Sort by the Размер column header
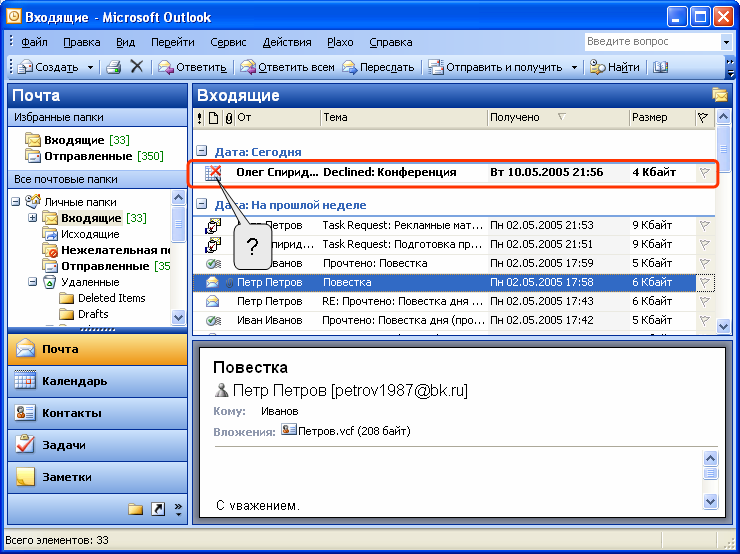This screenshot has height=554, width=740. (662, 118)
